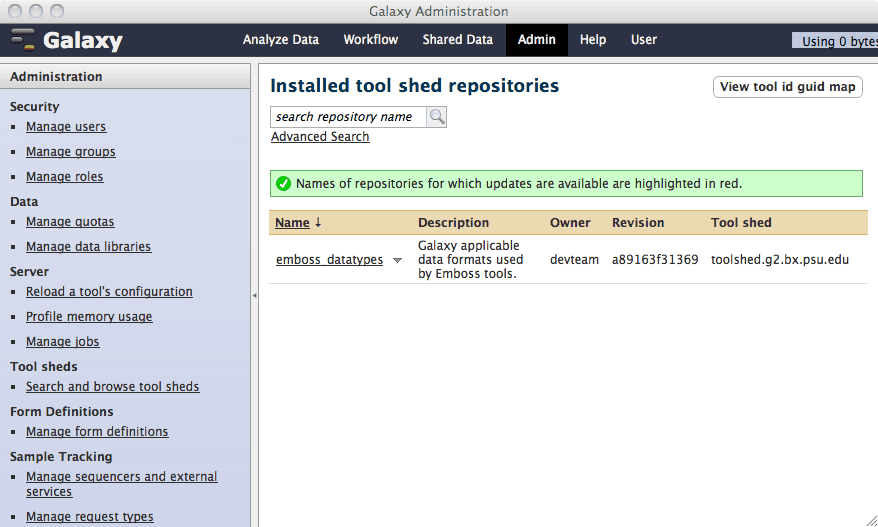Open the Advanced Search link

click(320, 137)
